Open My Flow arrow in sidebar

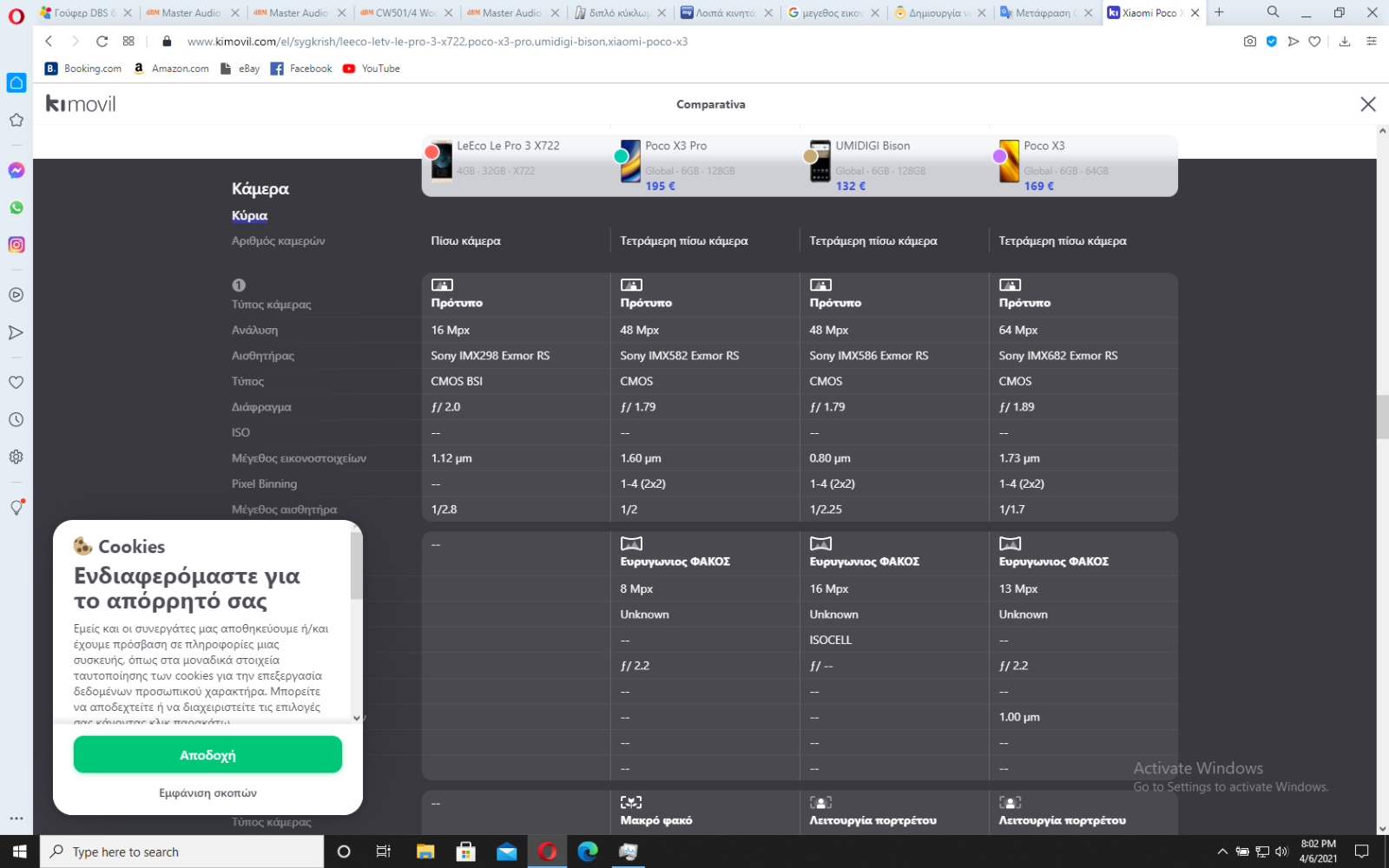tap(16, 332)
